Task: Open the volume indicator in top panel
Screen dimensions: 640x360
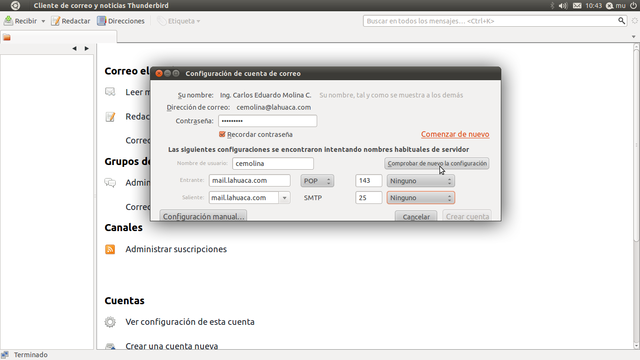Action: pyautogui.click(x=563, y=5)
